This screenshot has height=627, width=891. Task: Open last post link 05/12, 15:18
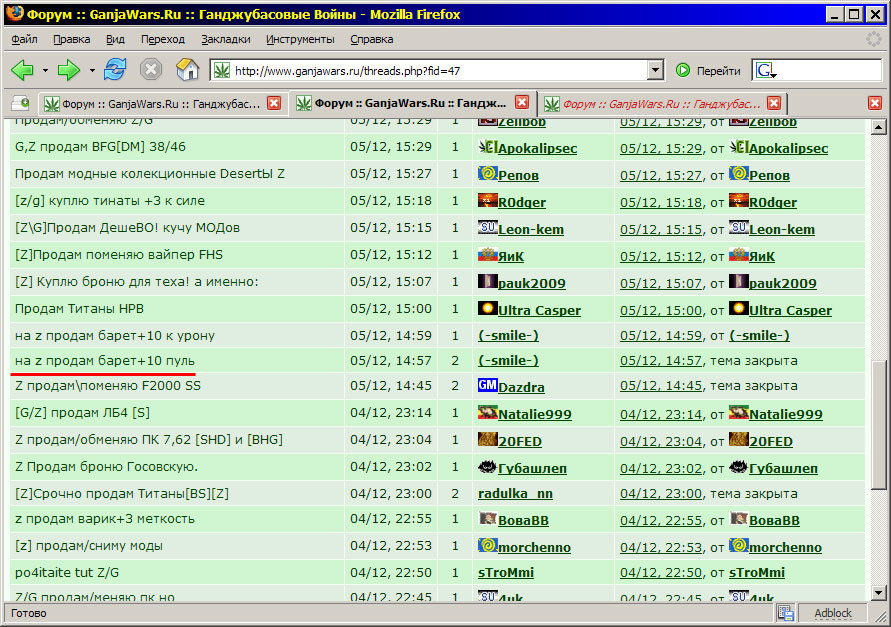click(x=661, y=202)
